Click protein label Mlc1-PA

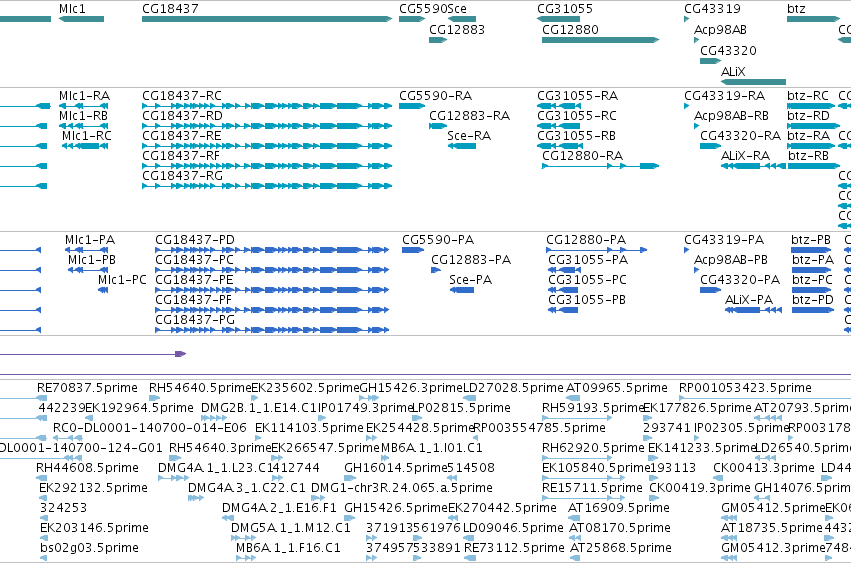tap(90, 240)
